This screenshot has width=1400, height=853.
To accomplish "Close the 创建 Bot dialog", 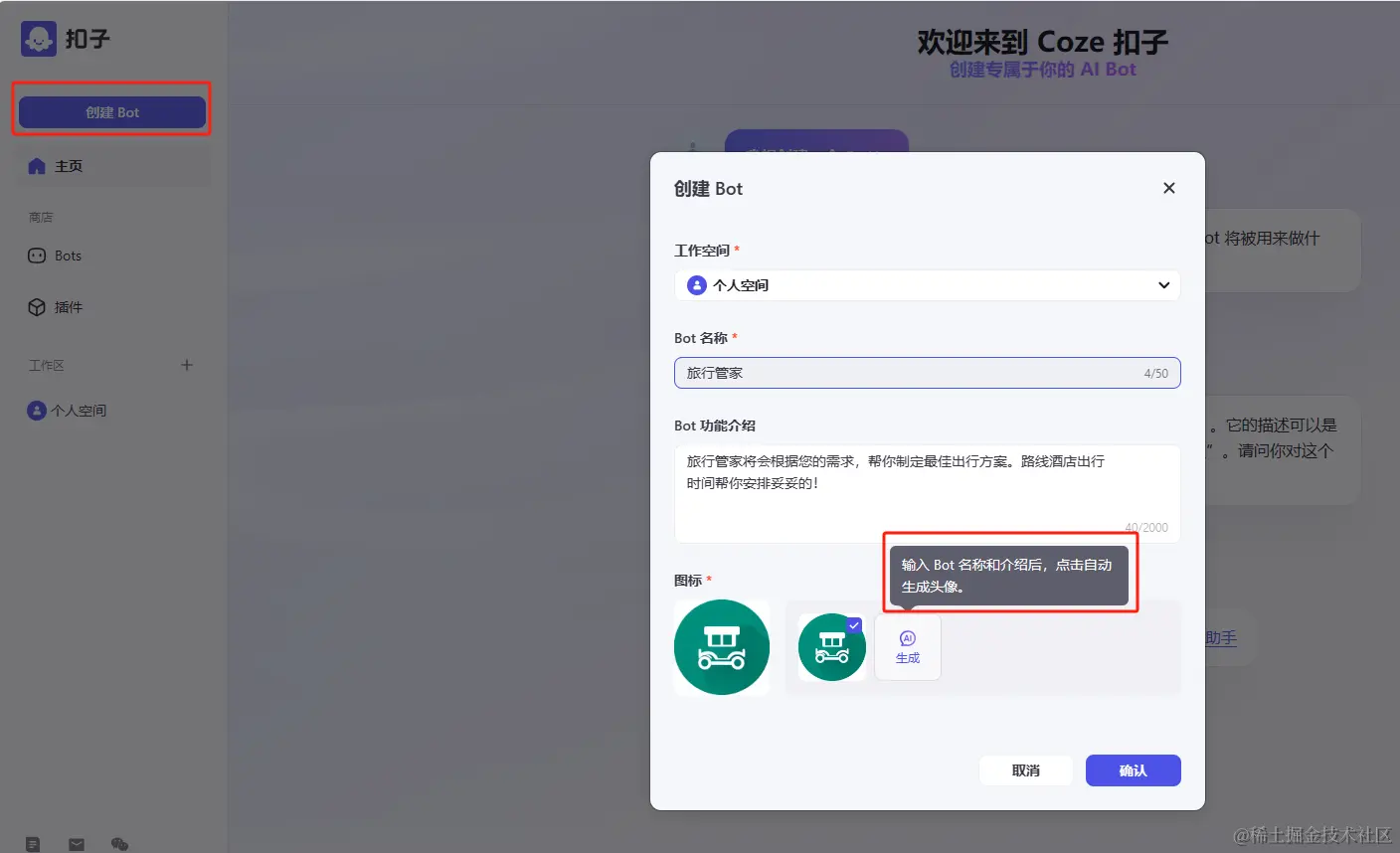I will pos(1169,188).
